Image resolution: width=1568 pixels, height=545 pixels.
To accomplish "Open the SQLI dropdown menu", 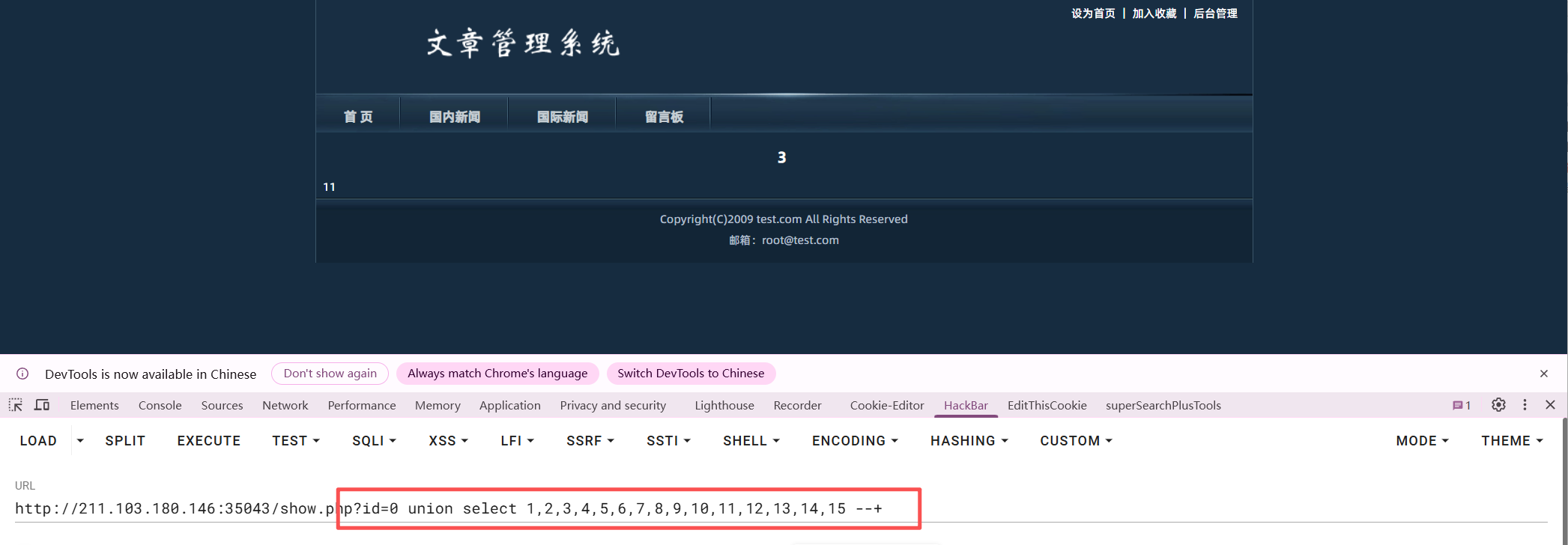I will coord(374,441).
